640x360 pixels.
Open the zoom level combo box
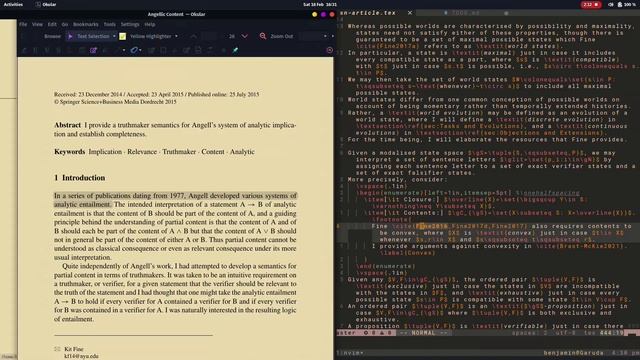(x=314, y=36)
